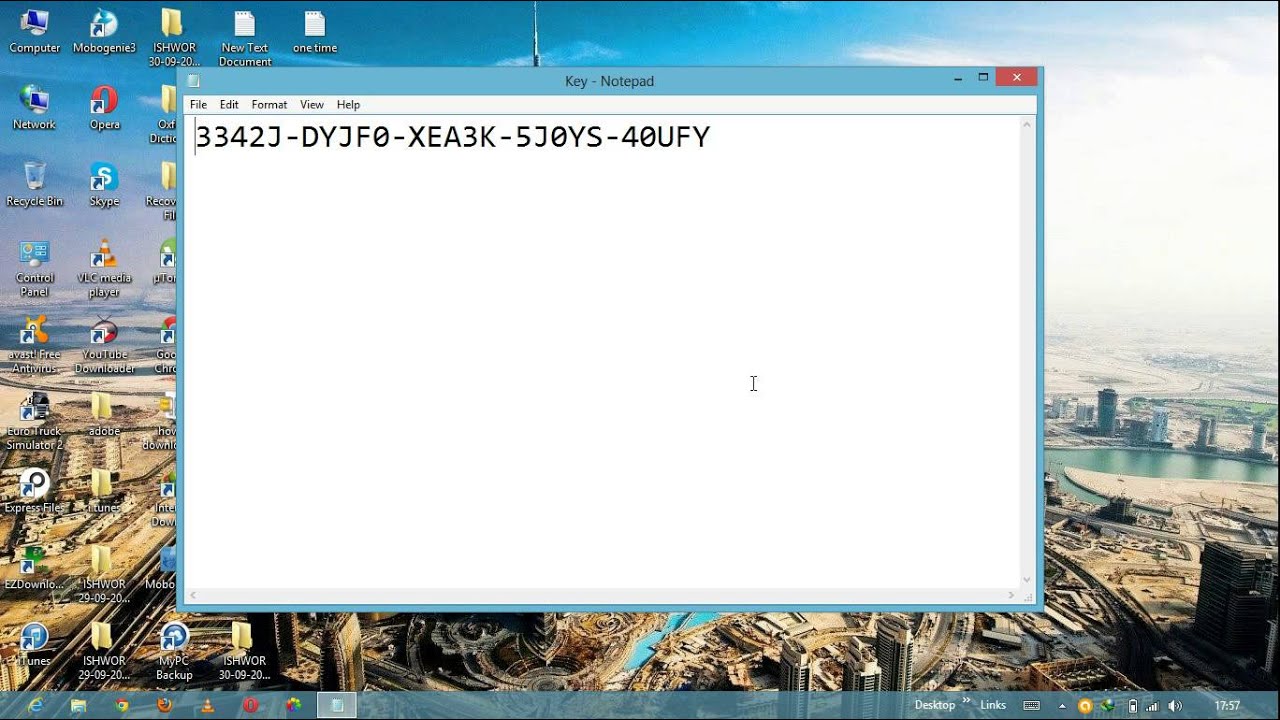1280x720 pixels.
Task: Select the 'i tunes' folder icon
Action: [104, 491]
